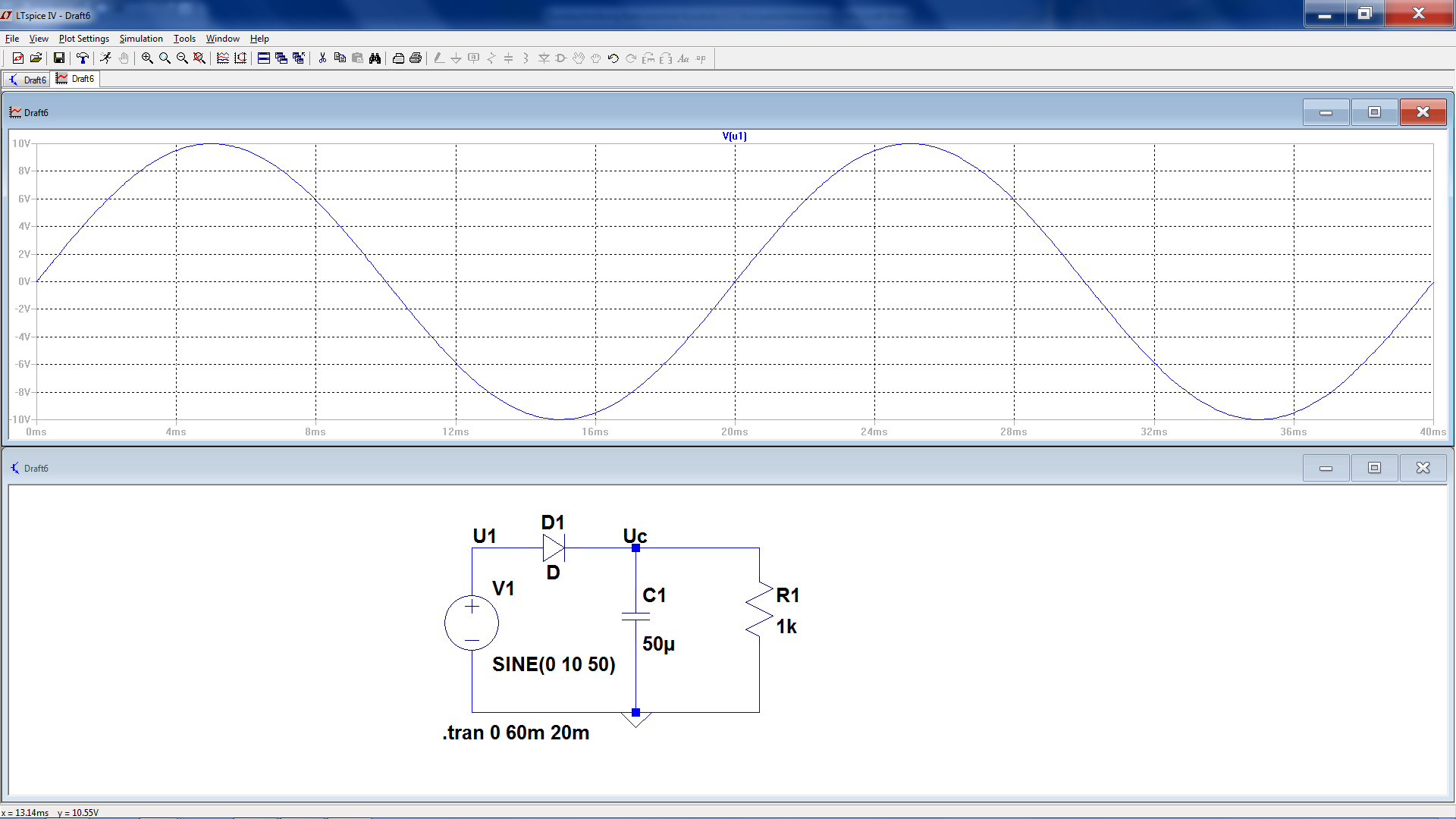
Task: Click the Tile Windows Horizontally icon
Action: pos(263,58)
